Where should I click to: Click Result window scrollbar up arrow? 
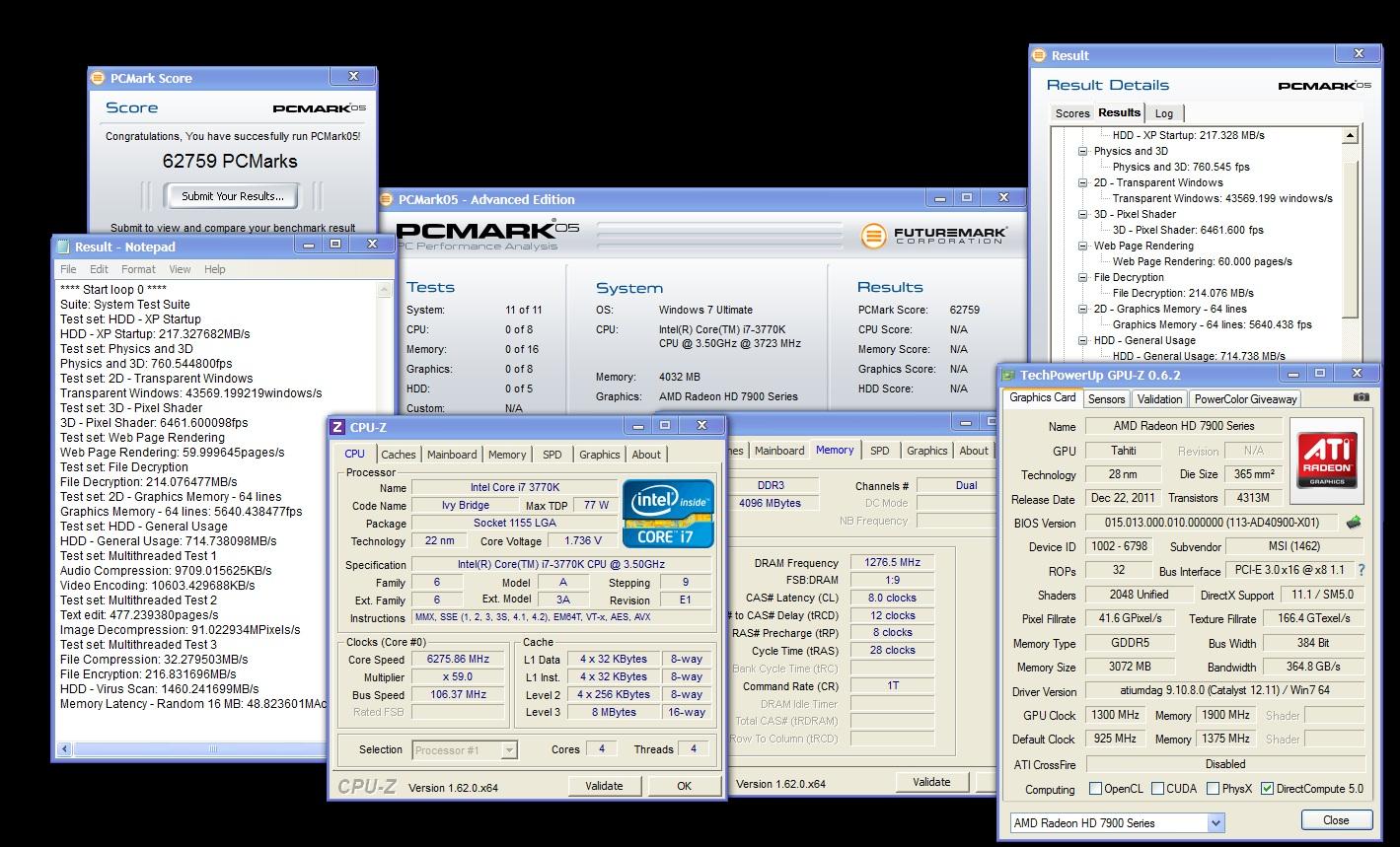(1351, 135)
